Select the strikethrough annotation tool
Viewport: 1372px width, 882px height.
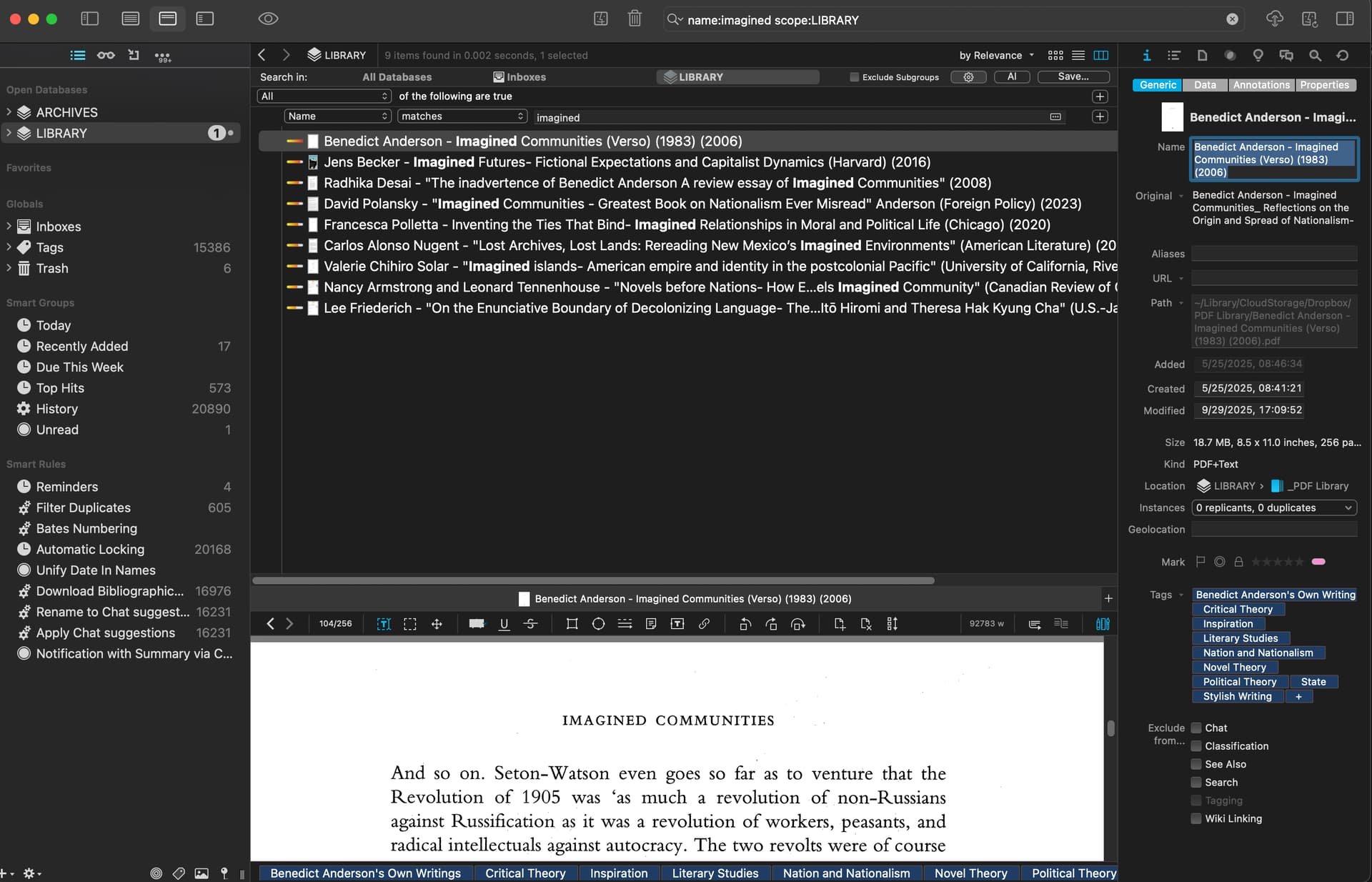tap(530, 624)
